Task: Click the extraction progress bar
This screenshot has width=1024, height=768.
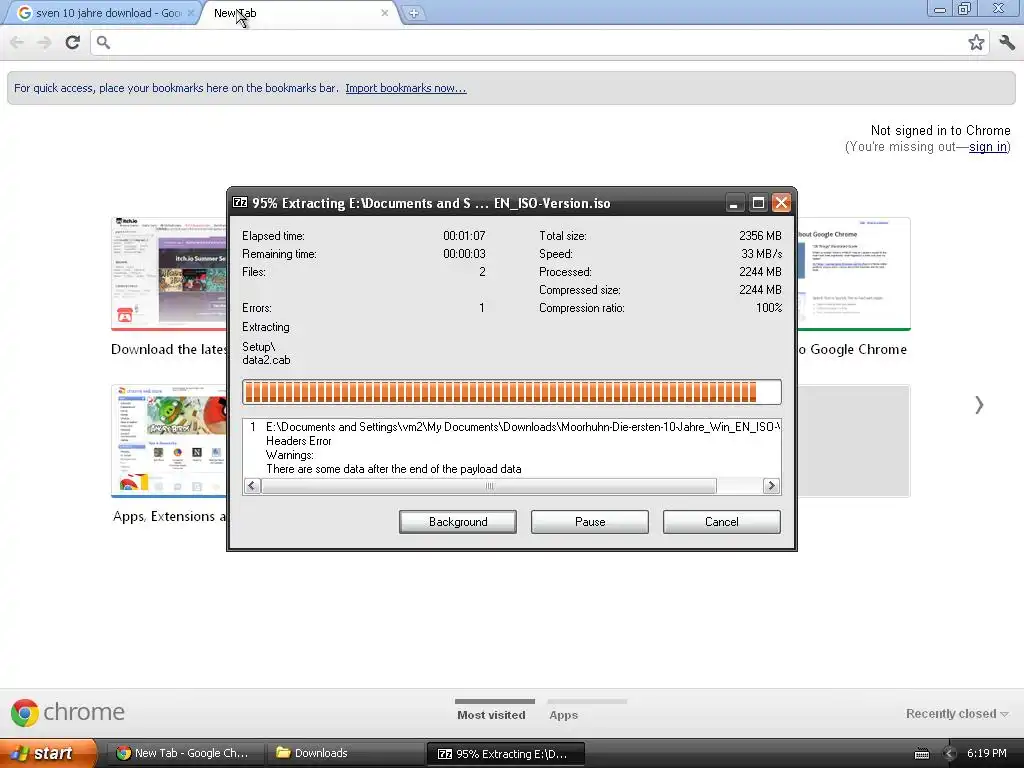Action: click(x=511, y=392)
